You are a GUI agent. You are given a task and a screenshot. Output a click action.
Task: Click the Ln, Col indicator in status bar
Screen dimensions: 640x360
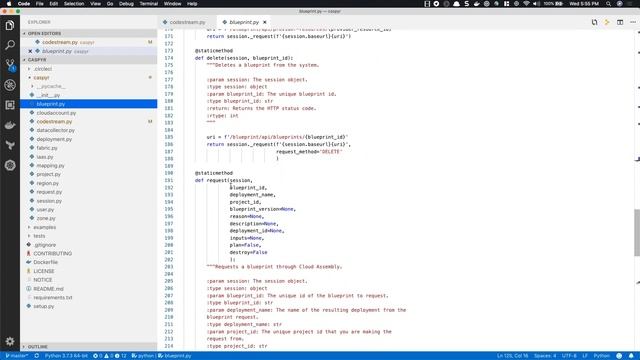512,356
